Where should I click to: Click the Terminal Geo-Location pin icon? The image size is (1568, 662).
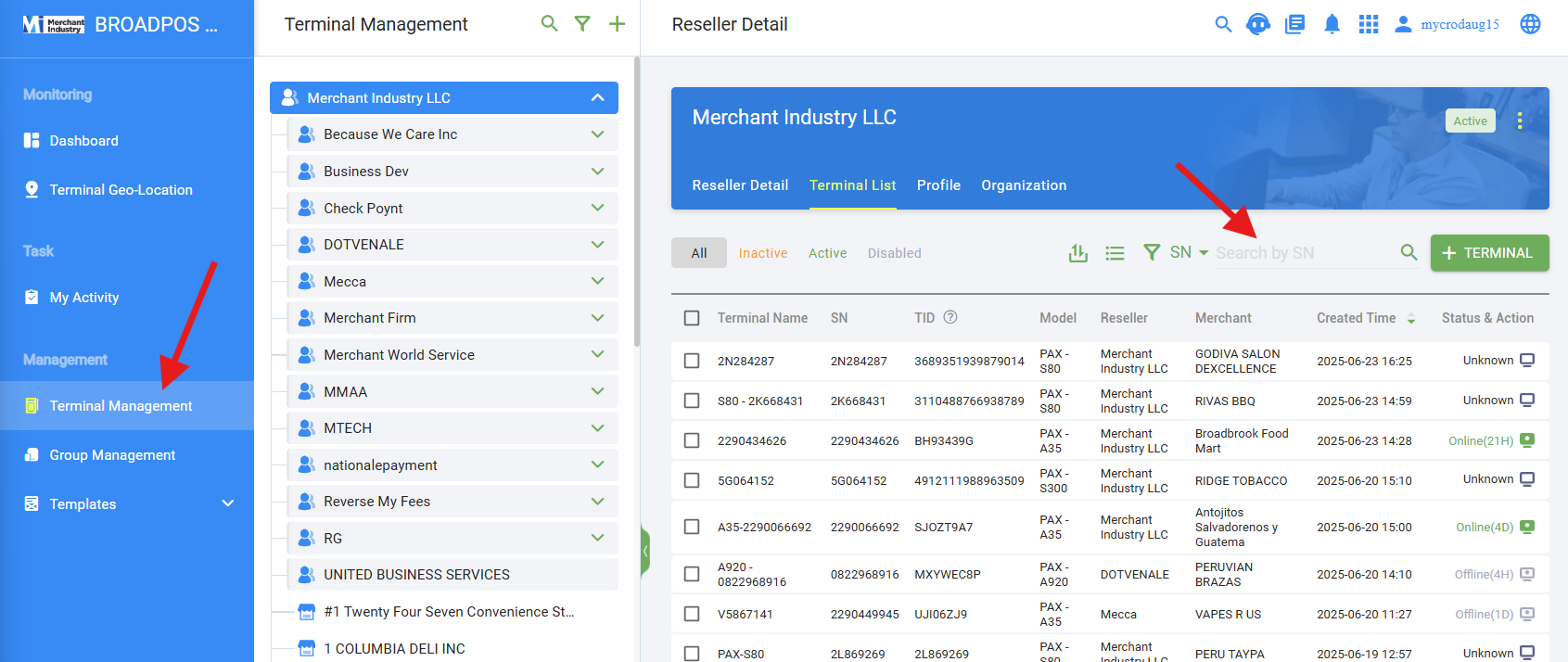point(32,189)
